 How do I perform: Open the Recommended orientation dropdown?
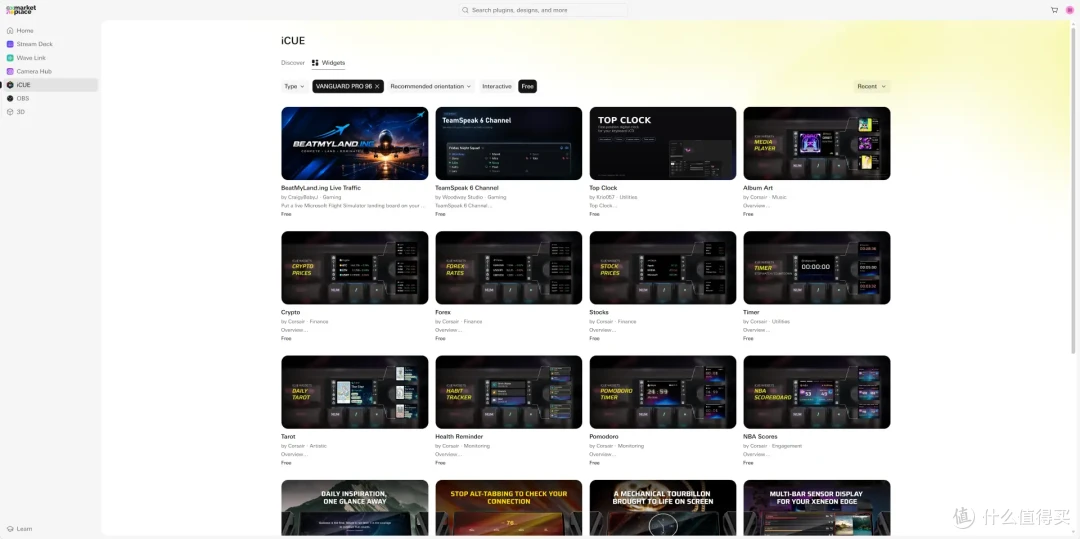pos(430,86)
